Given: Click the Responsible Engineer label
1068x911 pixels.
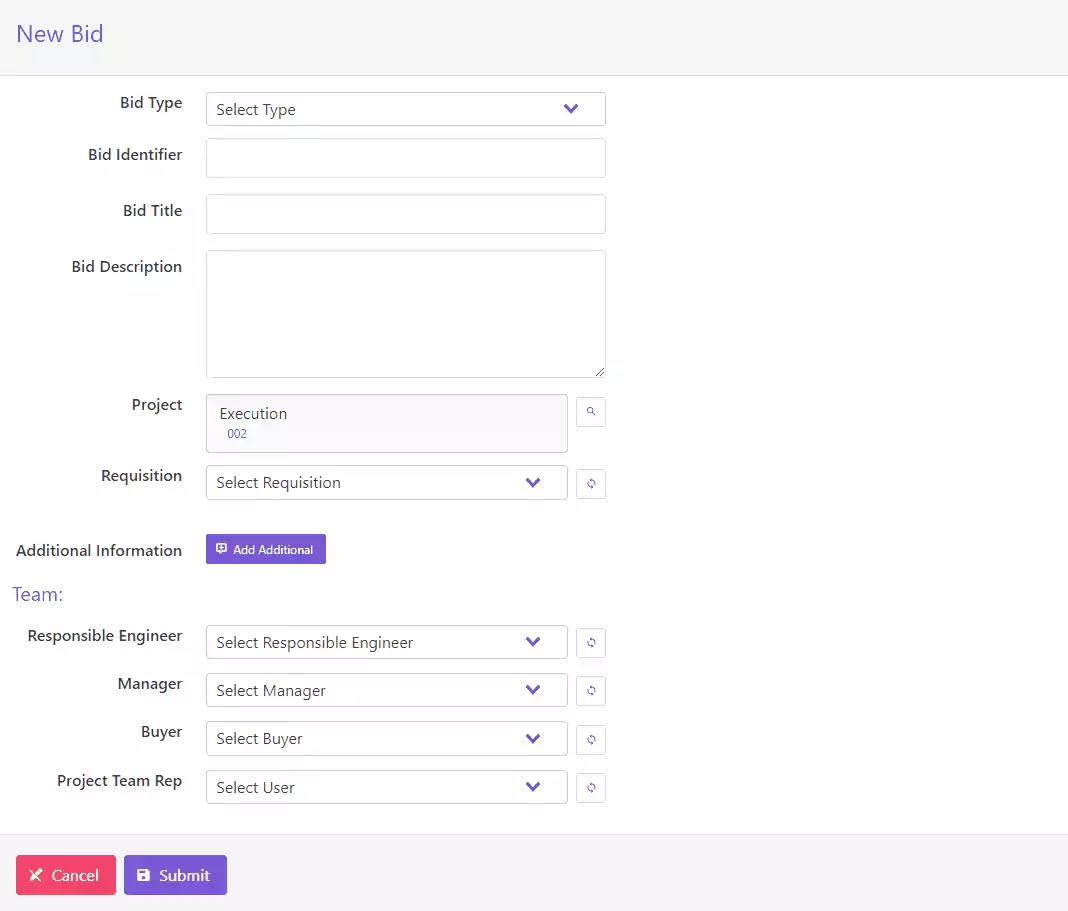Looking at the screenshot, I should pos(105,636).
